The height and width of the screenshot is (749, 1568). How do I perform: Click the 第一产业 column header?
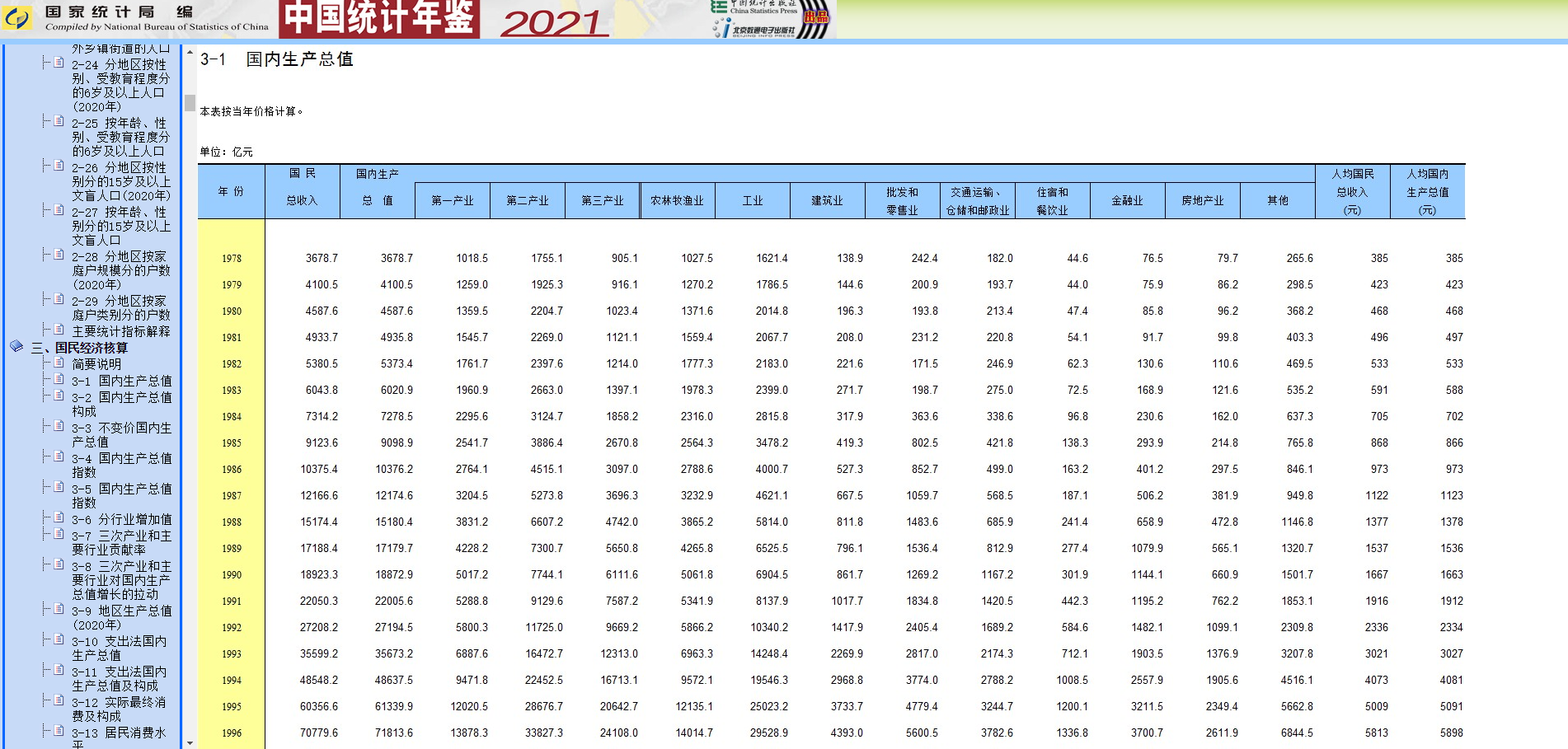point(453,200)
